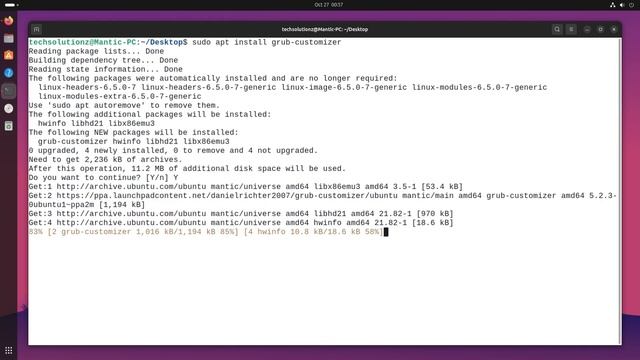
Task: Click the 'hwinfo libhd21 libx86emu3' line
Action: tap(96, 123)
